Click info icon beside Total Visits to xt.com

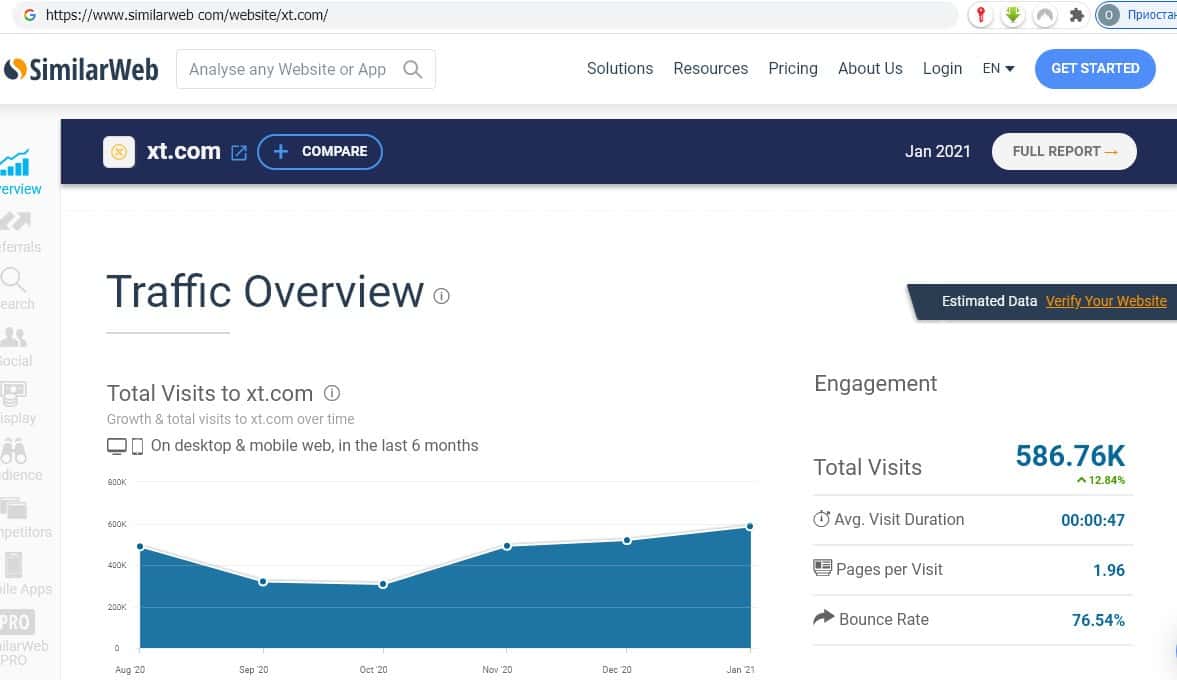(332, 393)
